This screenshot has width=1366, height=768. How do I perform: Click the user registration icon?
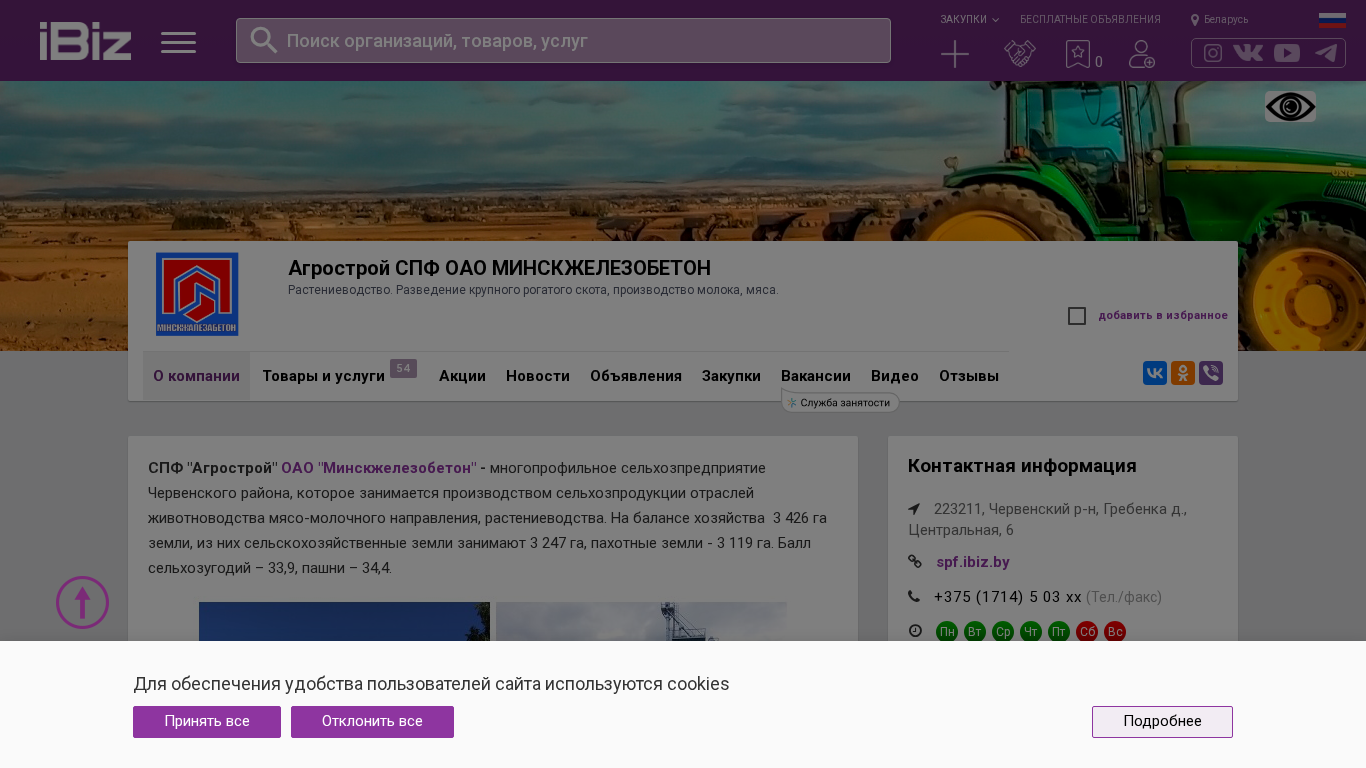(x=1142, y=54)
